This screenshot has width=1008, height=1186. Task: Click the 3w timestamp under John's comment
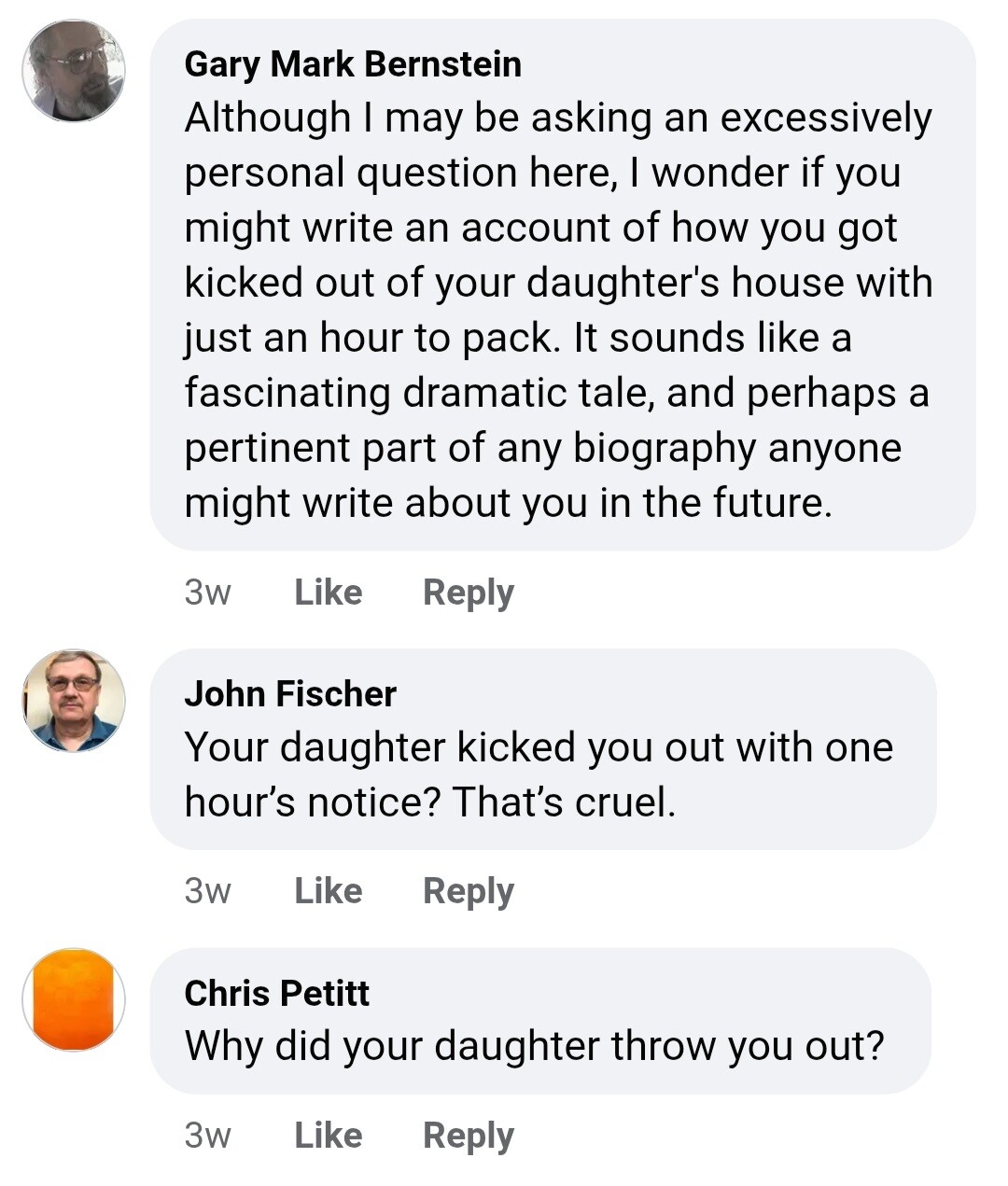tap(207, 891)
